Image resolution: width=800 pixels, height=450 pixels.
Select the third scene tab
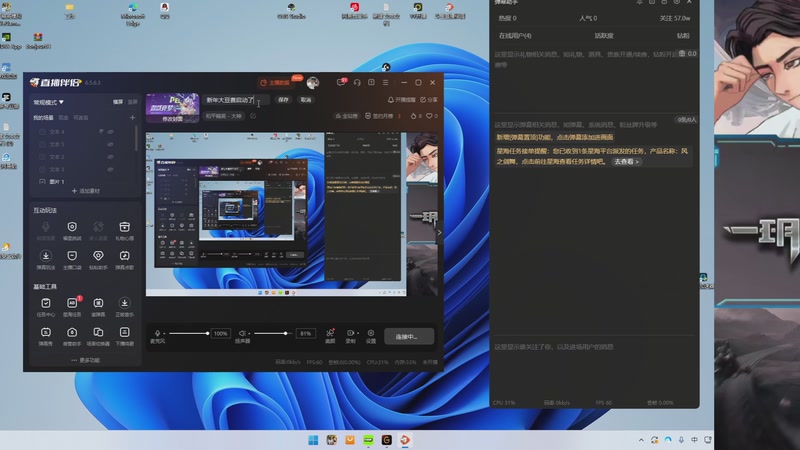pos(81,117)
